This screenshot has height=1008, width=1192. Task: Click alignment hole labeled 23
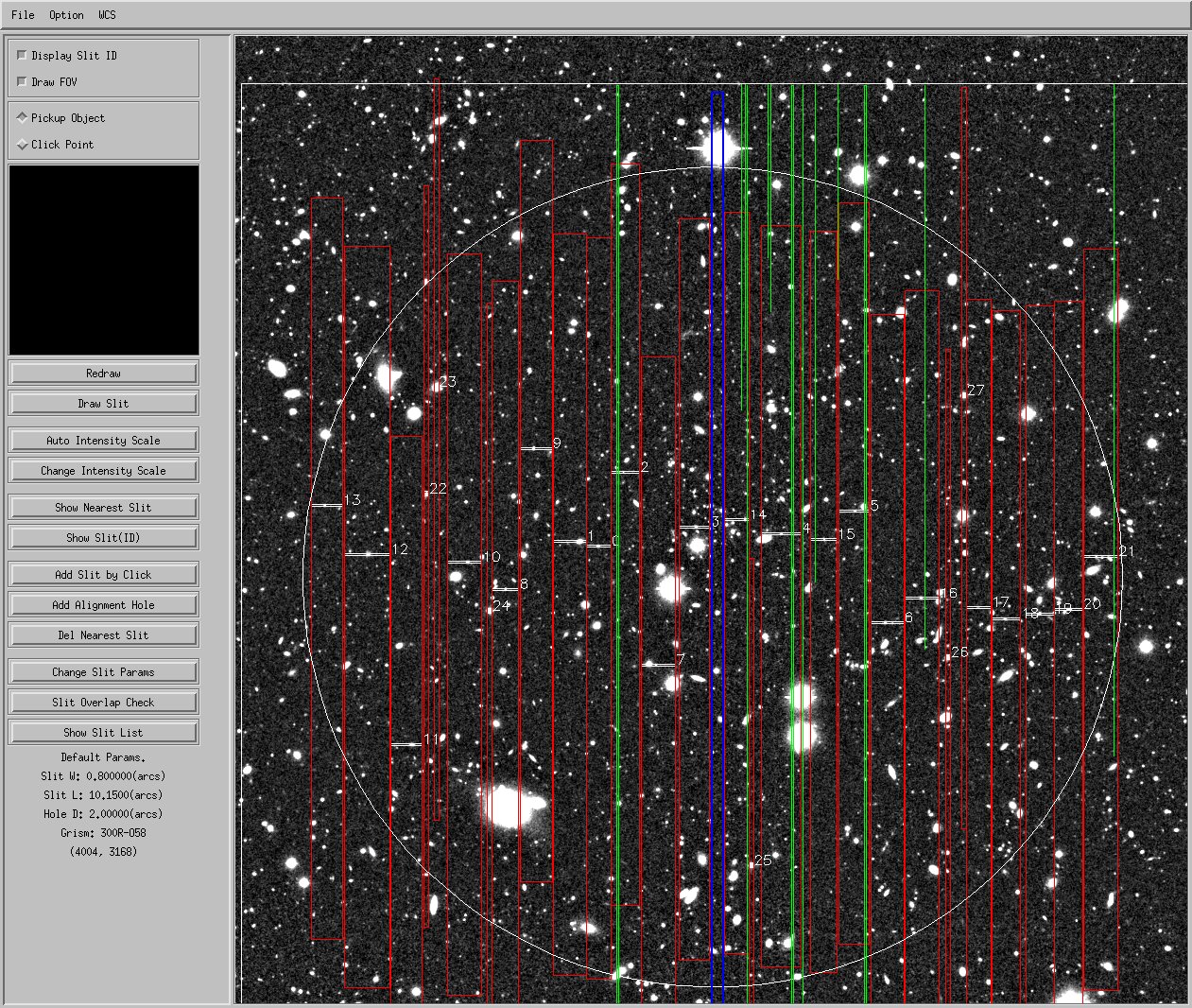(436, 386)
